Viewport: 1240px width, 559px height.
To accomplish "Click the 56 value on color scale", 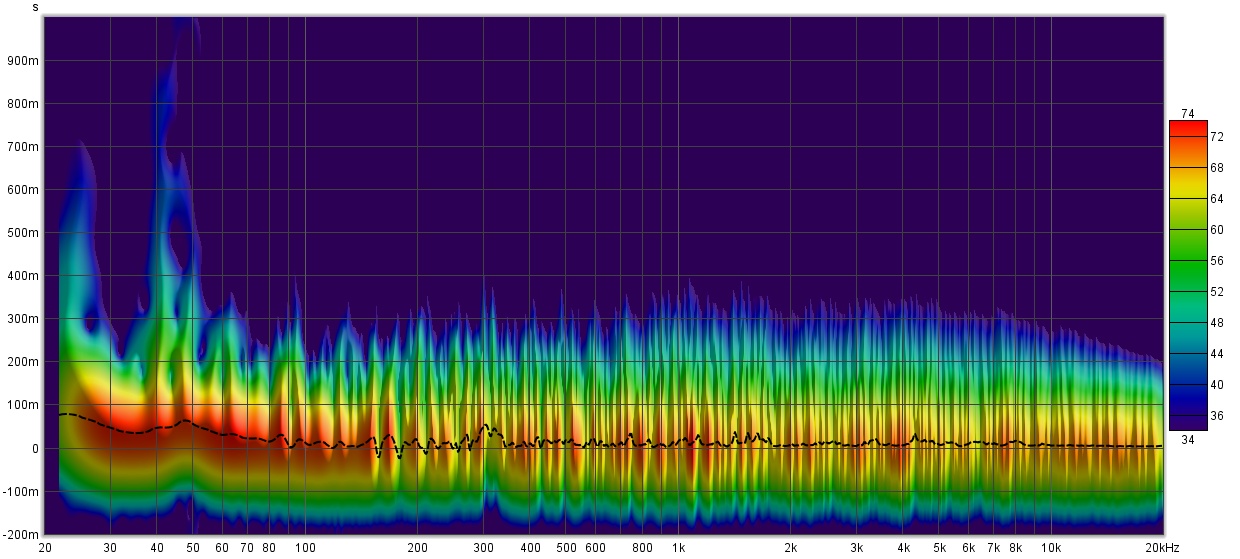I will pyautogui.click(x=1217, y=260).
